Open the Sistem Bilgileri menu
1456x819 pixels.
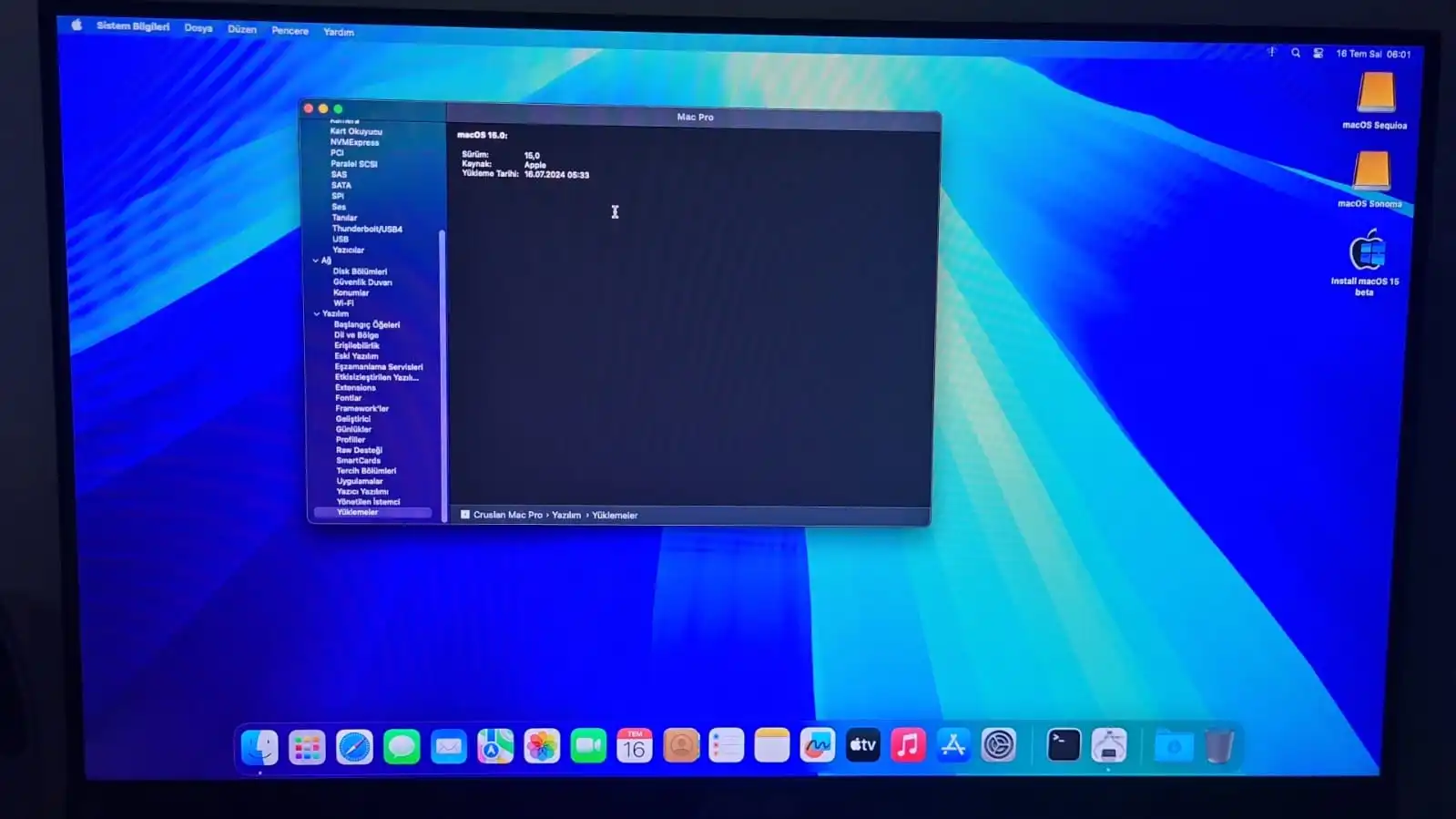133,26
